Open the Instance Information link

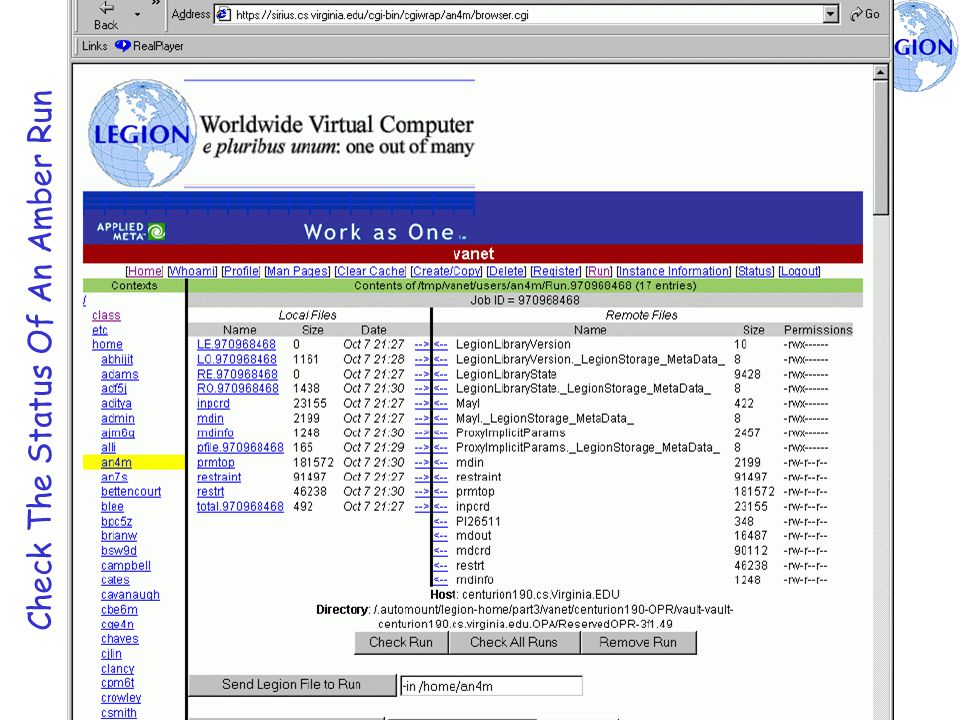(x=673, y=271)
